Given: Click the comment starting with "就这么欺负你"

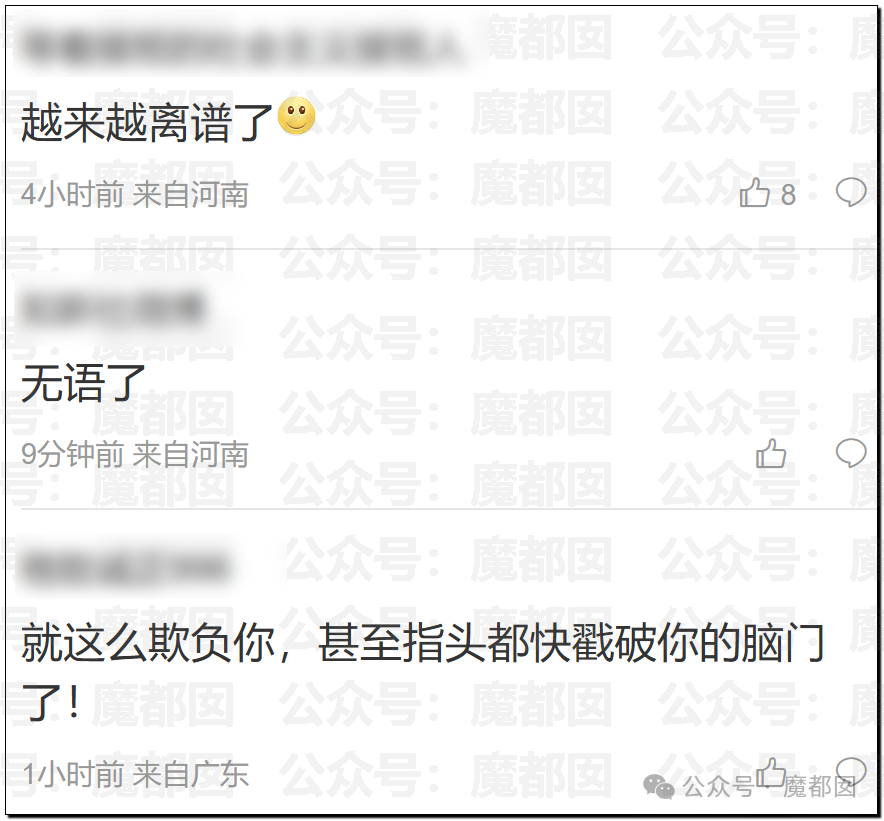Looking at the screenshot, I should point(423,672).
